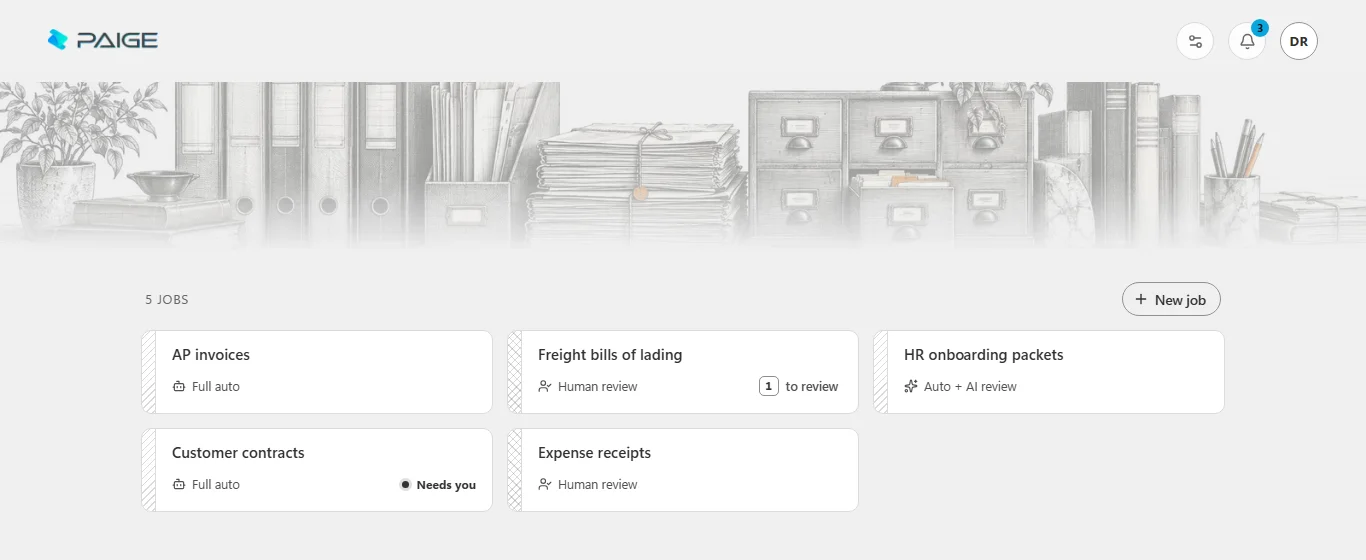Click Full auto label in Customer contracts

216,484
